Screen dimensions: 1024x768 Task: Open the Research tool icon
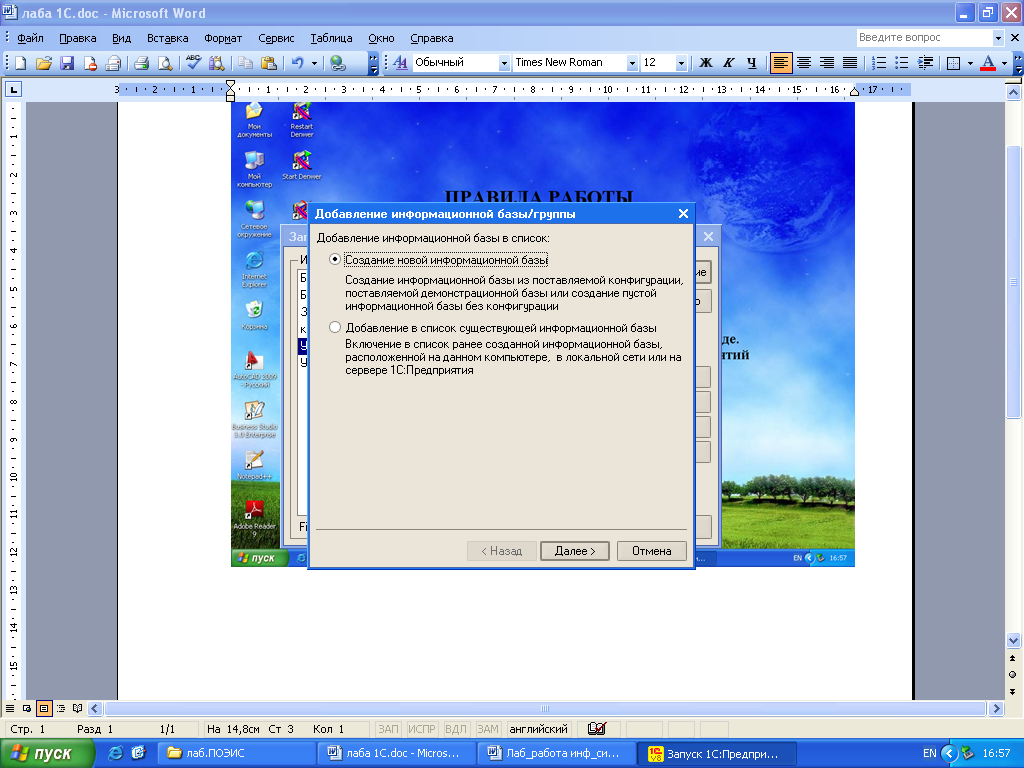pyautogui.click(x=216, y=63)
